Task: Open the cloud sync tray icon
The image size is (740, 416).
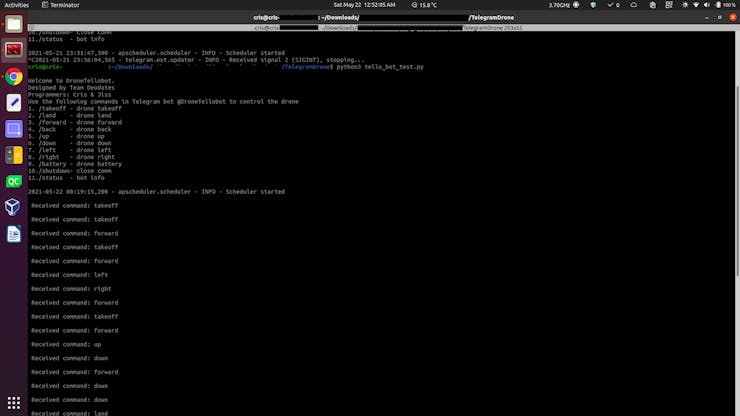Action: point(633,5)
